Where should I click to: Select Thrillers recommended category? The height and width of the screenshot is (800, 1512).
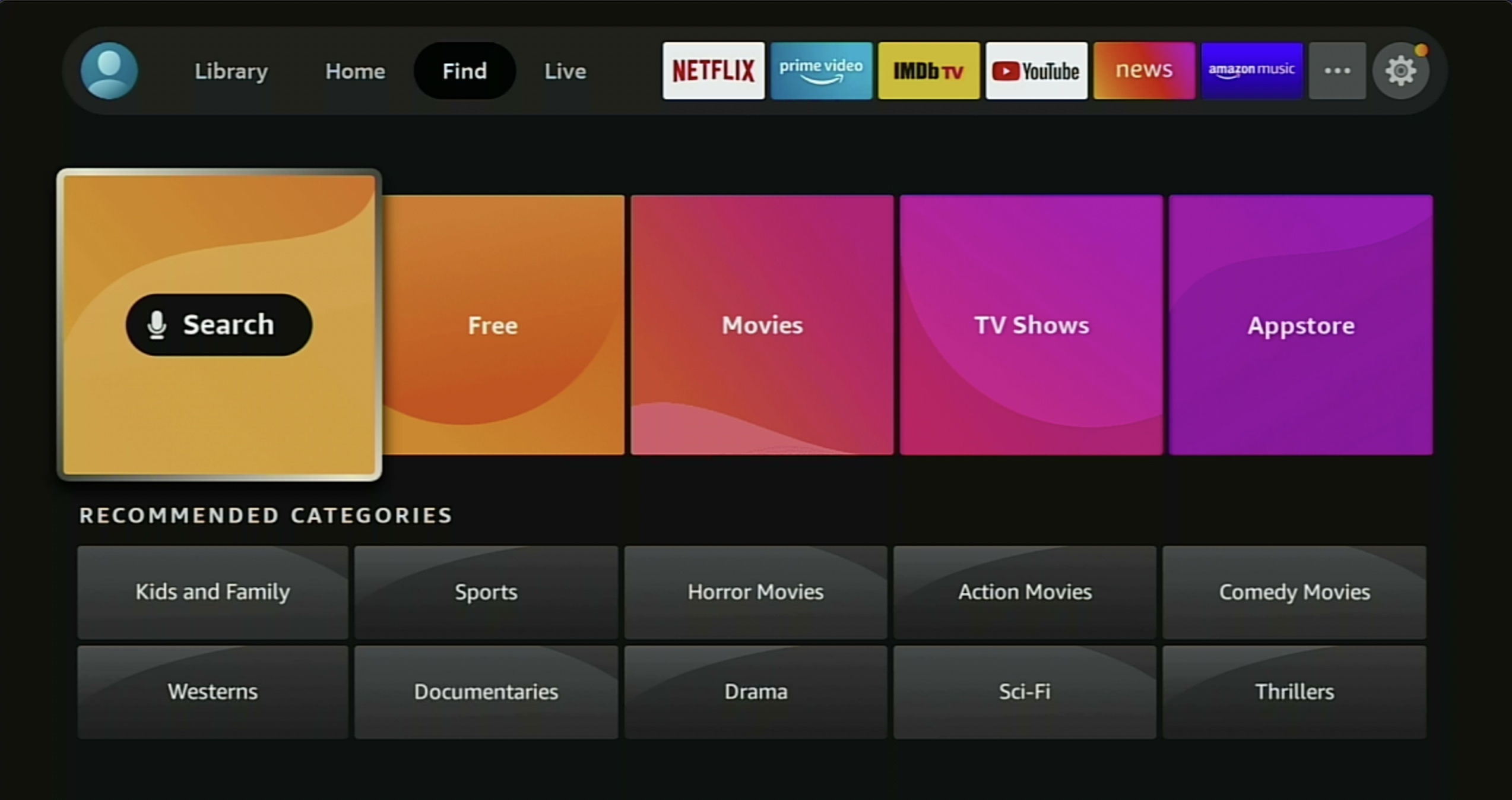(1294, 691)
